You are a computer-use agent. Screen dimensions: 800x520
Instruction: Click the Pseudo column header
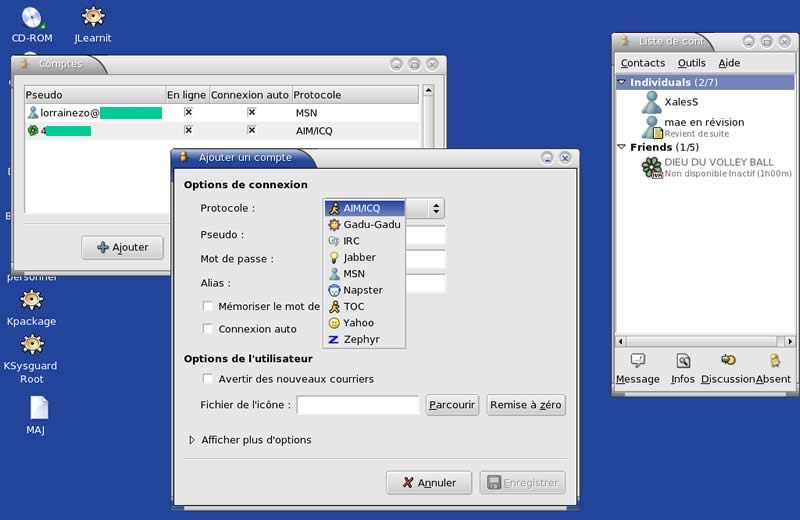click(95, 95)
